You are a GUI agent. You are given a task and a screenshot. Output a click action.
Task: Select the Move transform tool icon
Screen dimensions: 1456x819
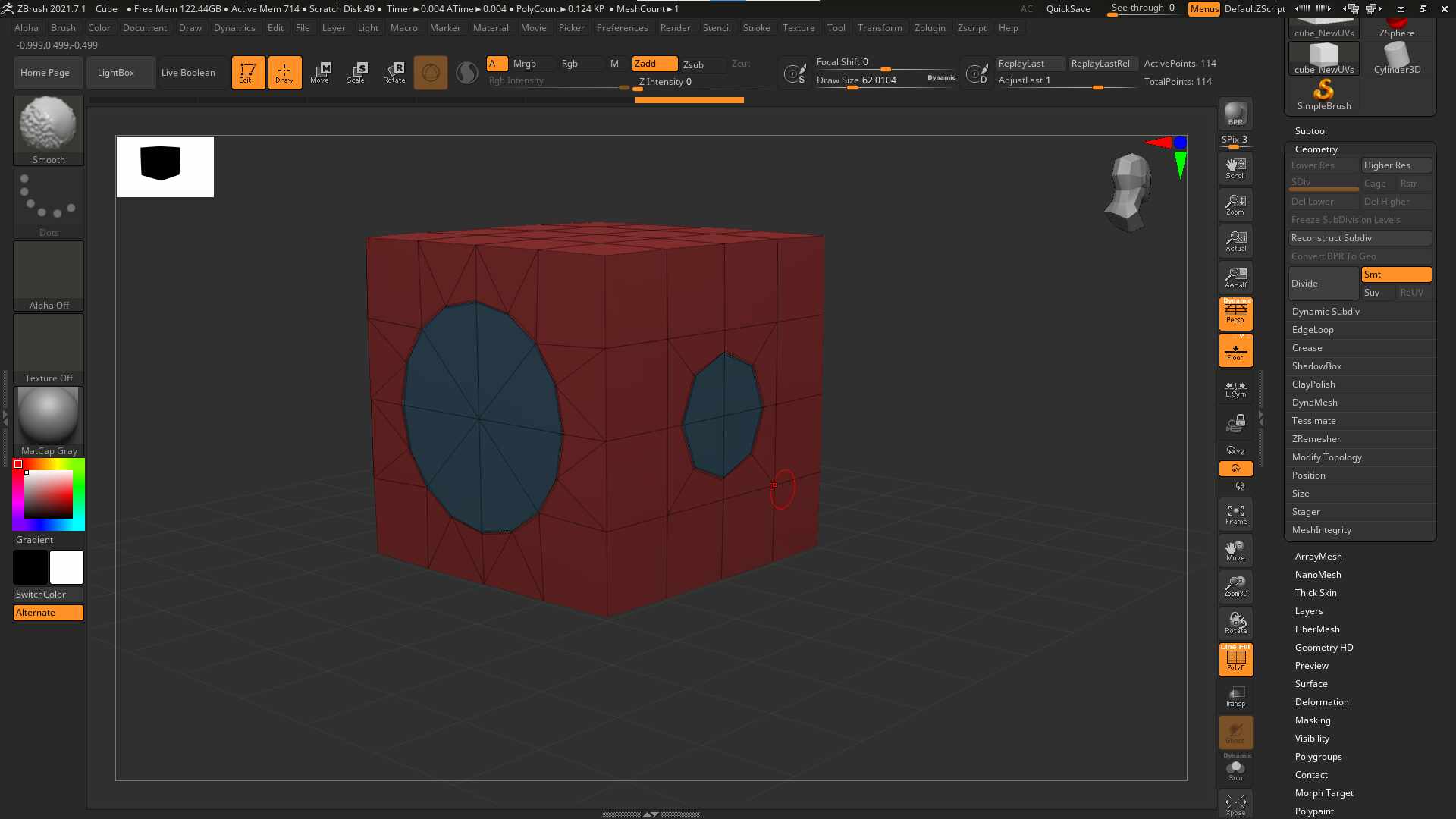pos(320,73)
